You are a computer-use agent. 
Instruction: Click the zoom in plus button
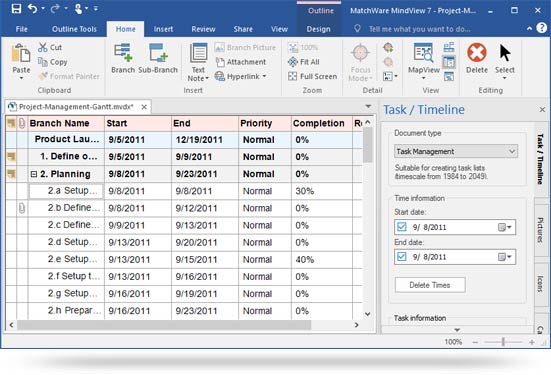point(532,342)
